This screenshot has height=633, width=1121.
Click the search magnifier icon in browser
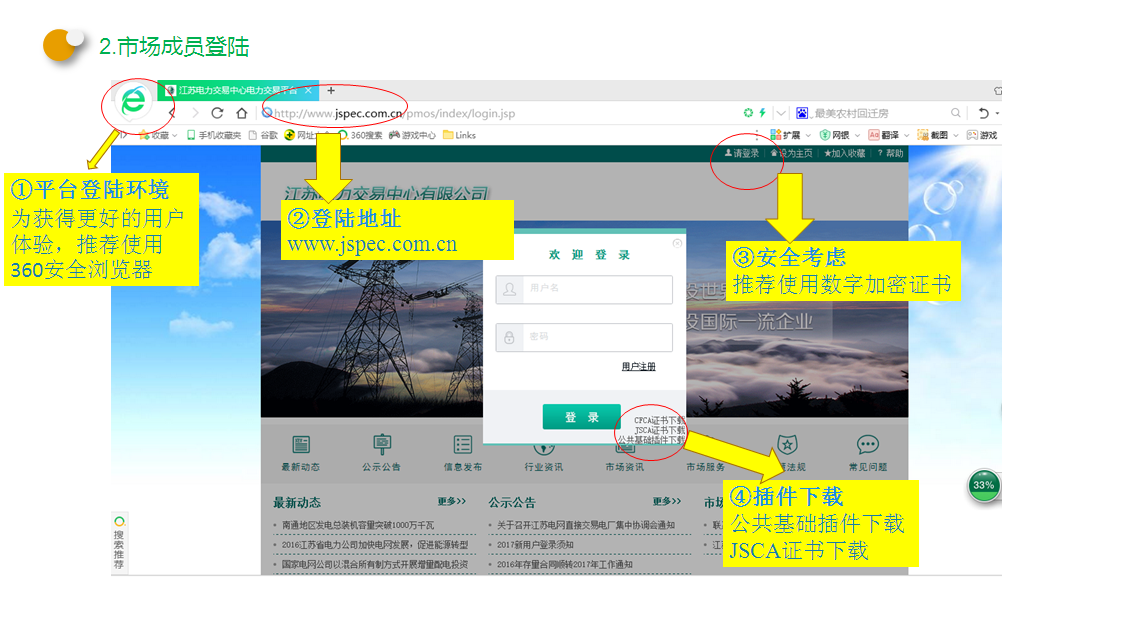pyautogui.click(x=956, y=113)
